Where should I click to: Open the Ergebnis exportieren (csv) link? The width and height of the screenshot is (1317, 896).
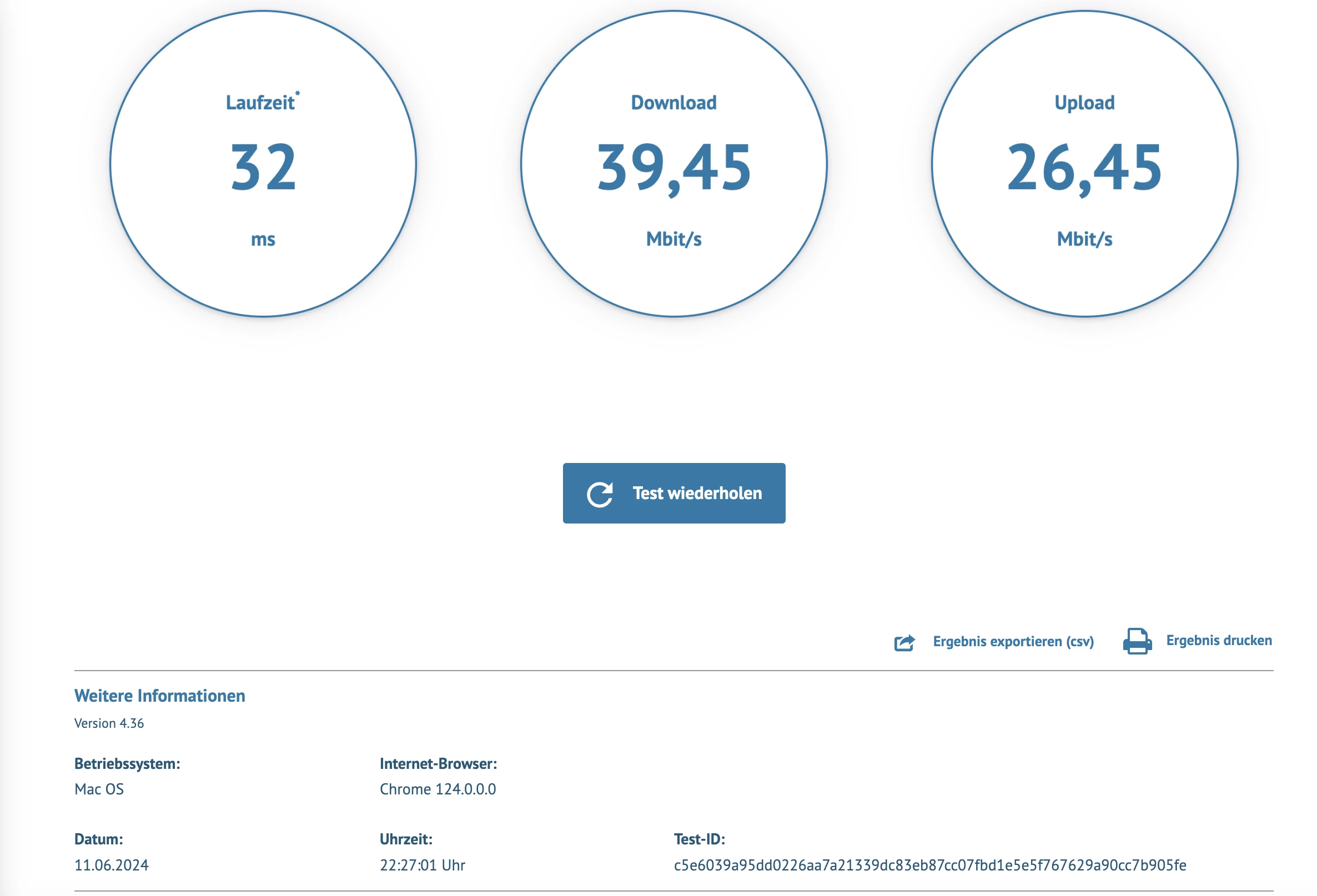pyautogui.click(x=1013, y=642)
